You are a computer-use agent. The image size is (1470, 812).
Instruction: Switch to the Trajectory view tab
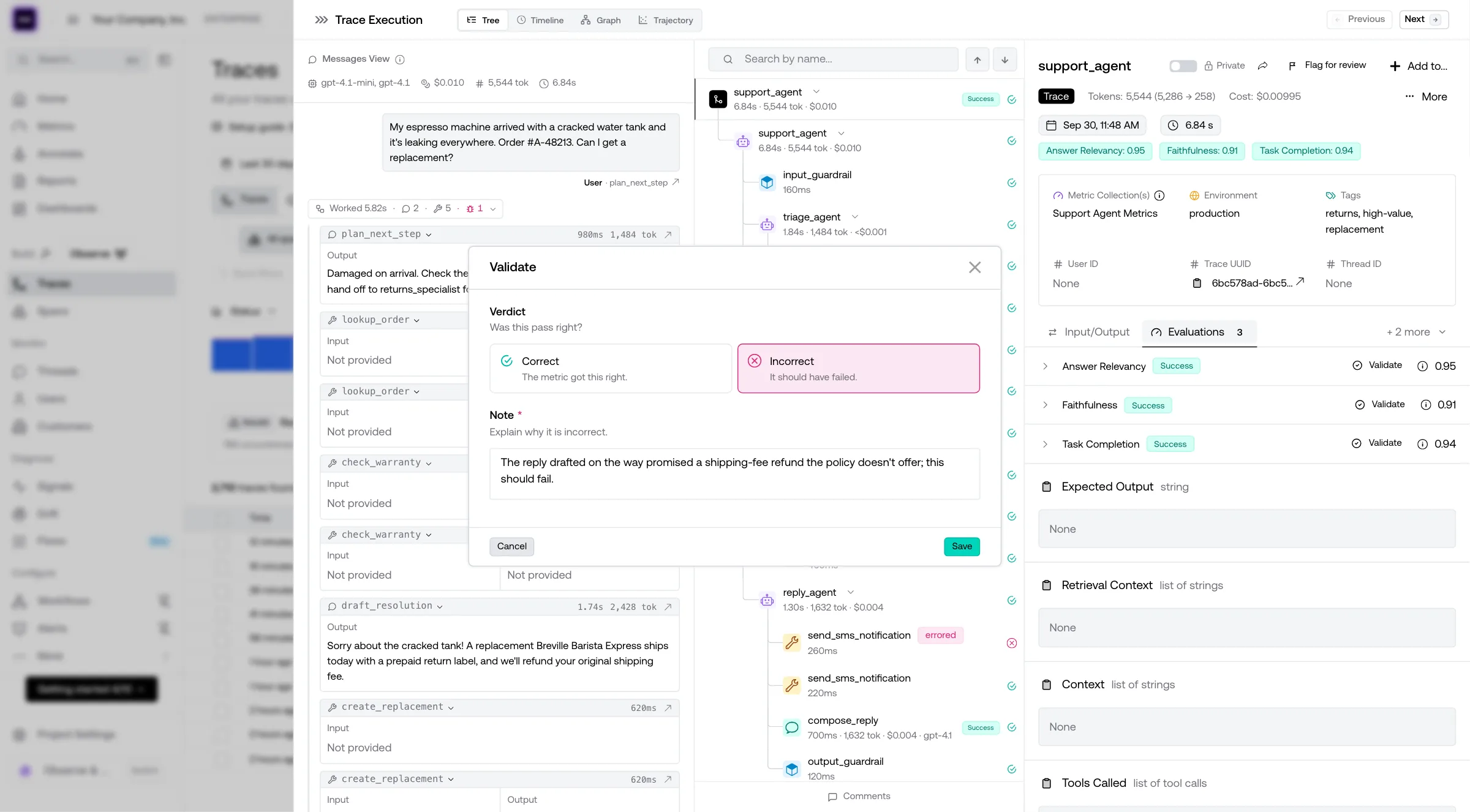click(x=666, y=20)
